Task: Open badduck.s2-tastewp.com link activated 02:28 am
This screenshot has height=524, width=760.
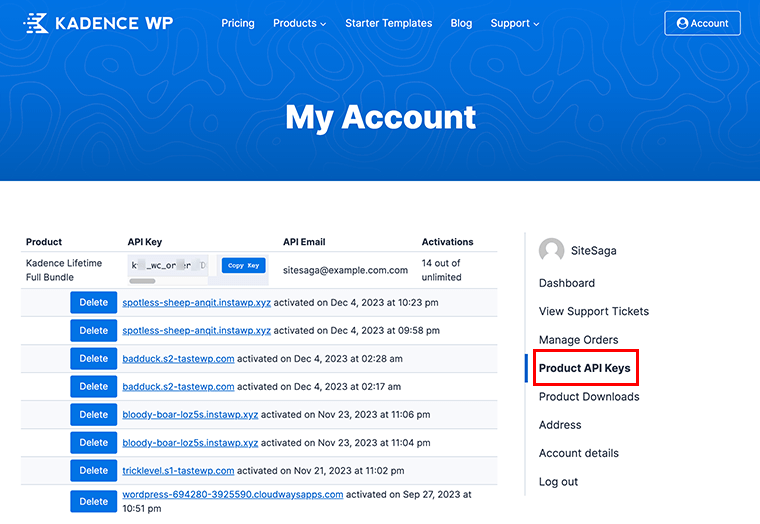Action: (178, 359)
